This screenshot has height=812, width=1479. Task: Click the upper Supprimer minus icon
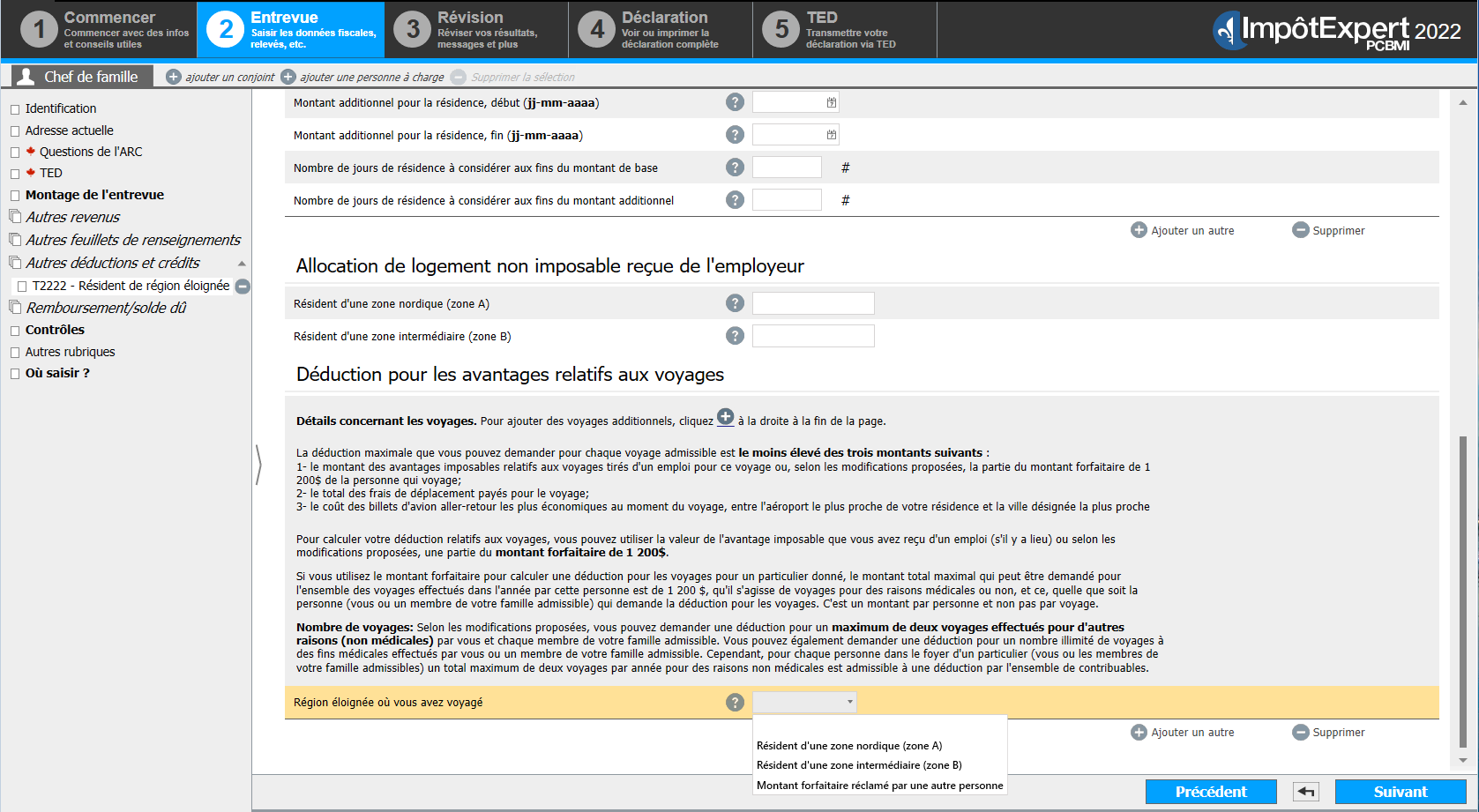coord(1300,230)
